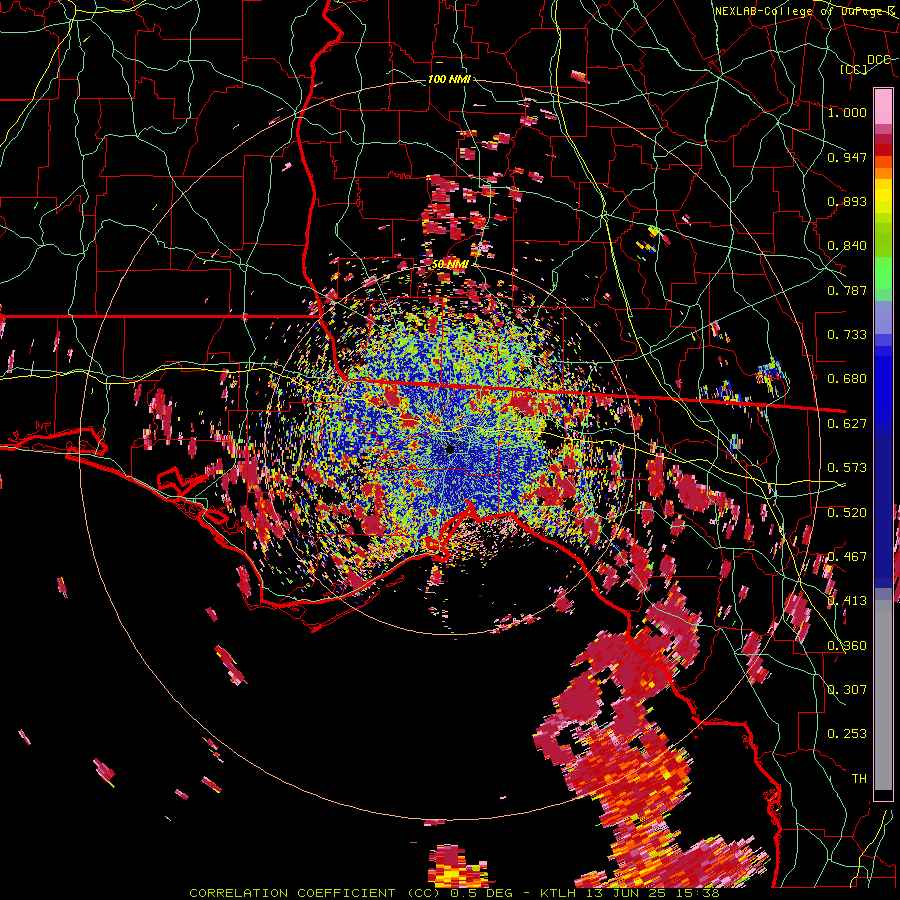Click the 50 NMI range ring label
The width and height of the screenshot is (900, 900).
[449, 264]
